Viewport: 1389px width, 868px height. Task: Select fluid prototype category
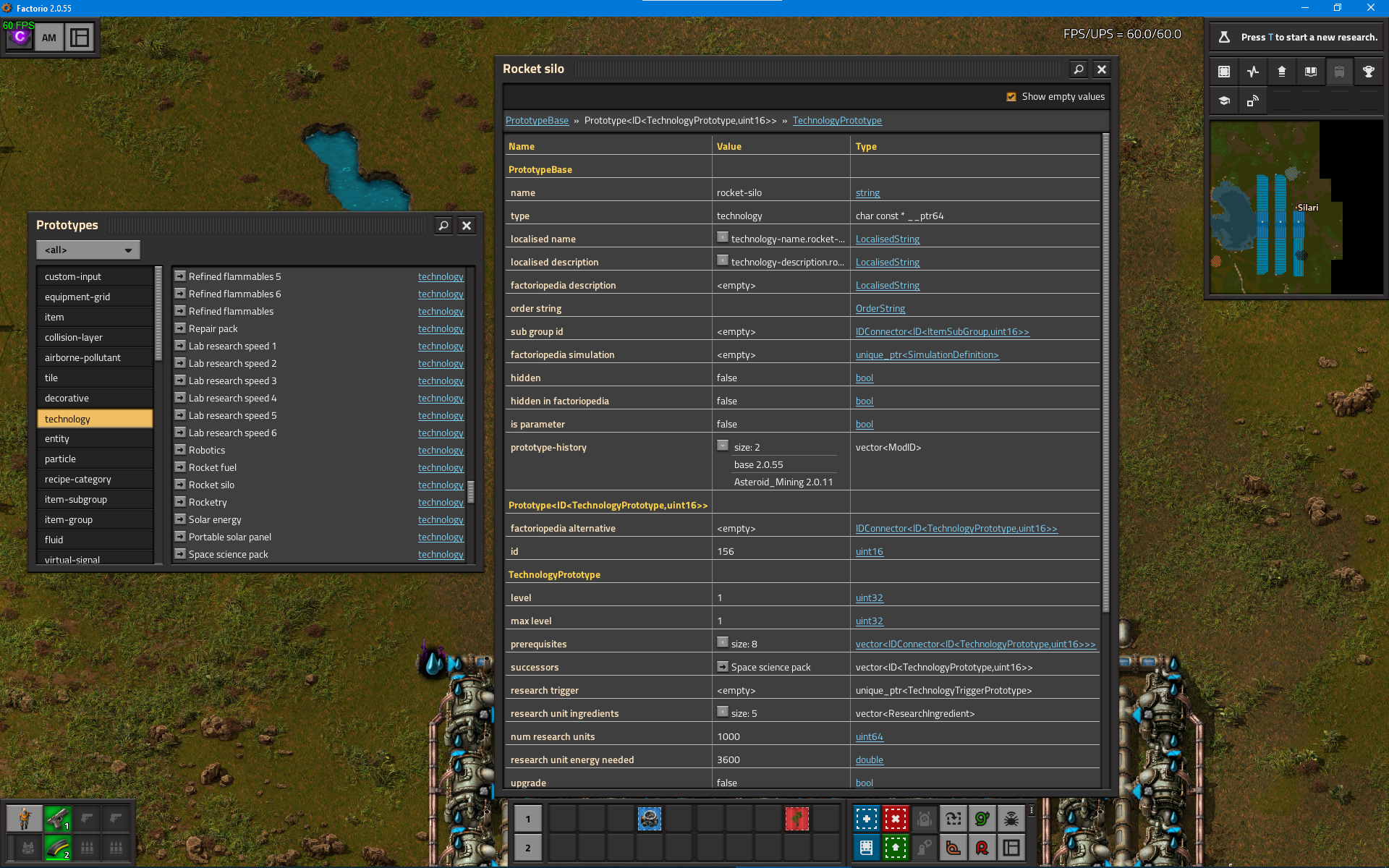pyautogui.click(x=95, y=540)
